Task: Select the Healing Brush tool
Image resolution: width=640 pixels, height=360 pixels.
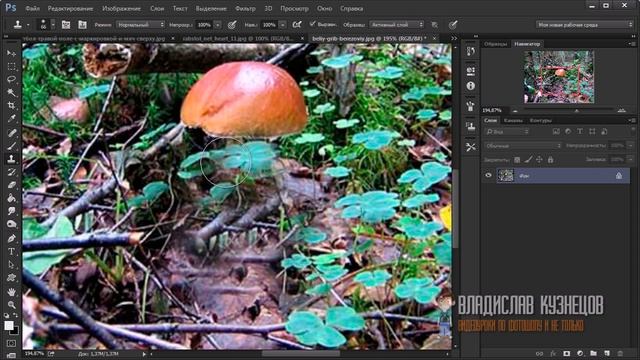Action: coord(11,133)
